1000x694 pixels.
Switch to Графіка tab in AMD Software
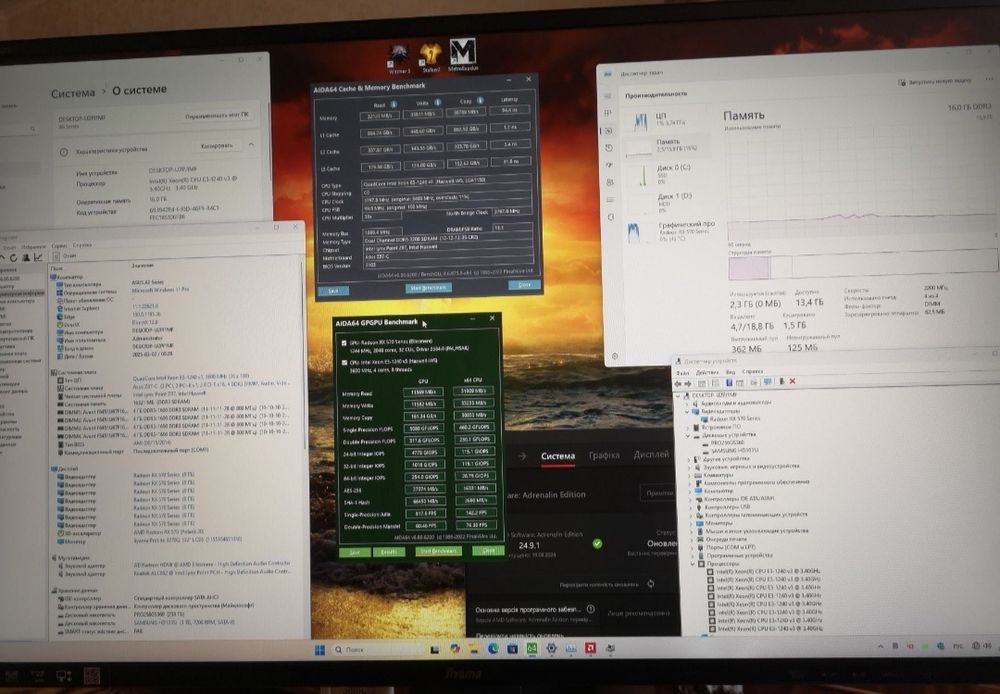(x=604, y=455)
